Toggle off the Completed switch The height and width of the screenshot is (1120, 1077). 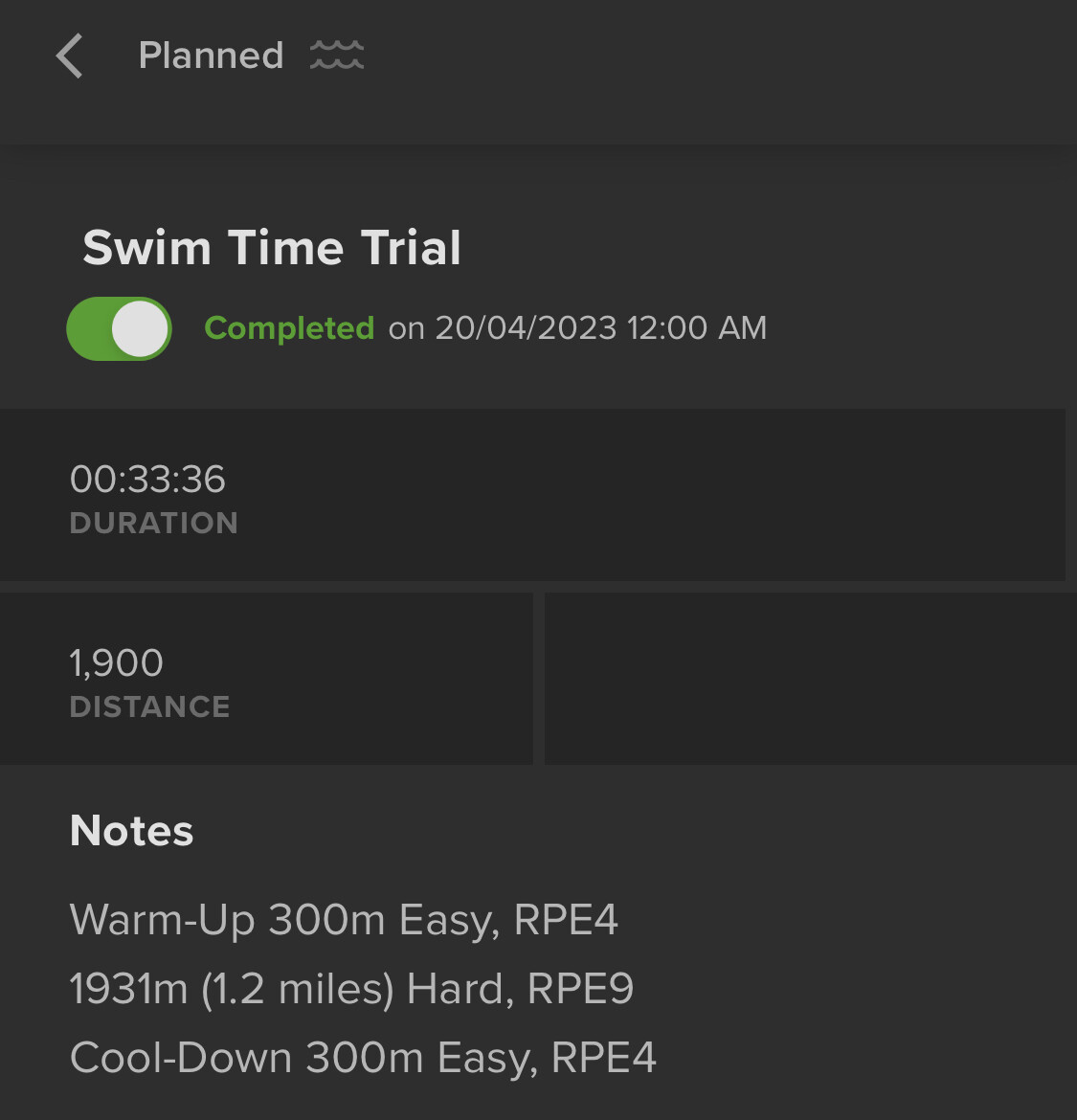coord(120,328)
